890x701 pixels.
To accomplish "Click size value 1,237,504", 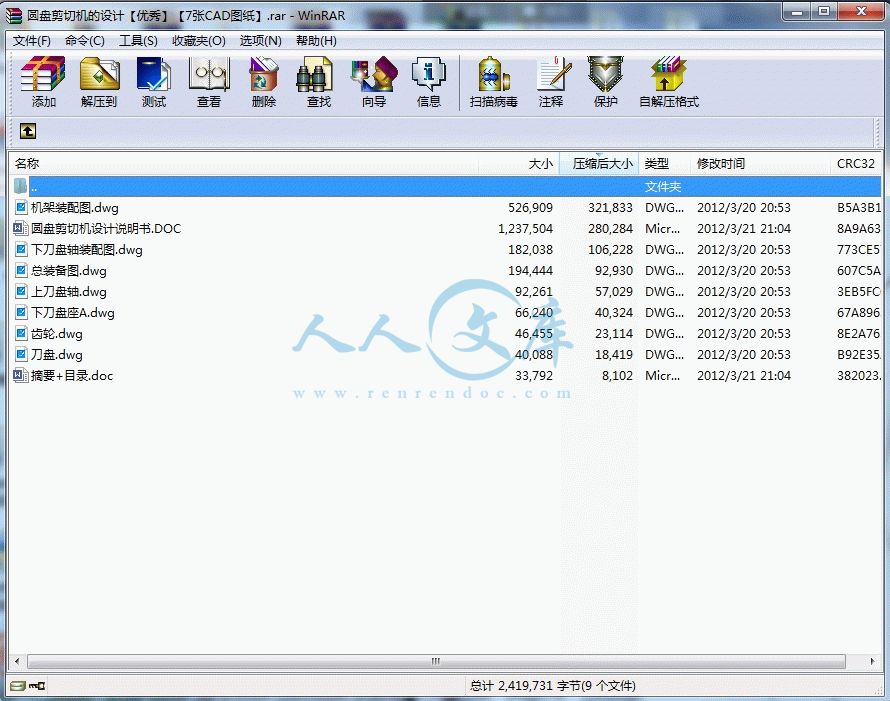I will tap(525, 229).
